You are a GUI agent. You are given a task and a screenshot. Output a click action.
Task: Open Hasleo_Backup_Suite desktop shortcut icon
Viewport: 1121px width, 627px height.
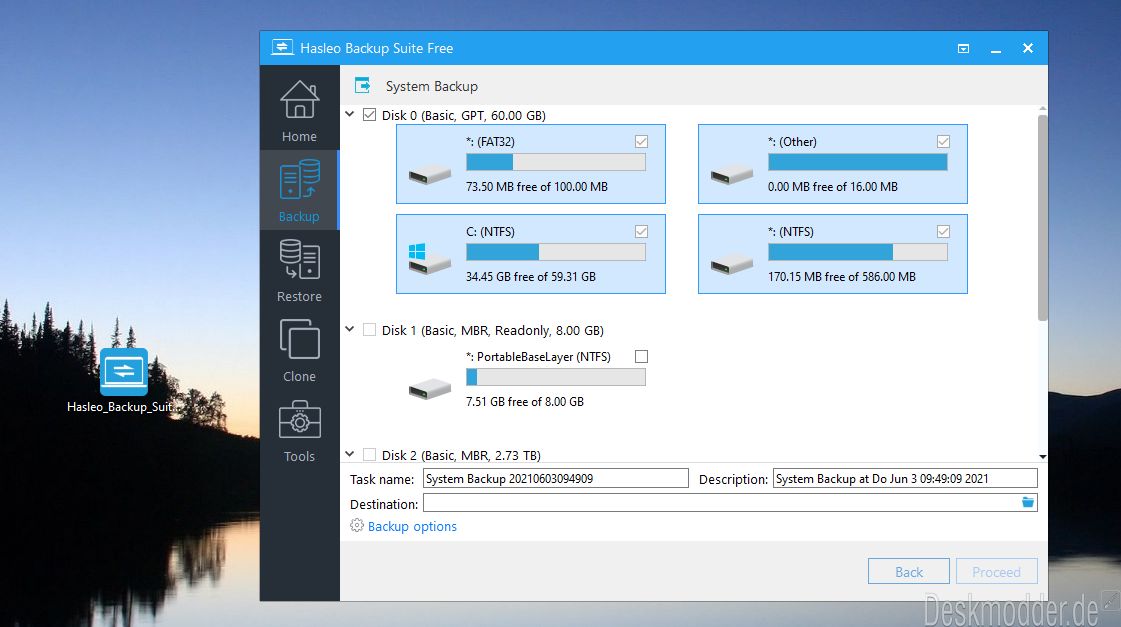point(124,372)
